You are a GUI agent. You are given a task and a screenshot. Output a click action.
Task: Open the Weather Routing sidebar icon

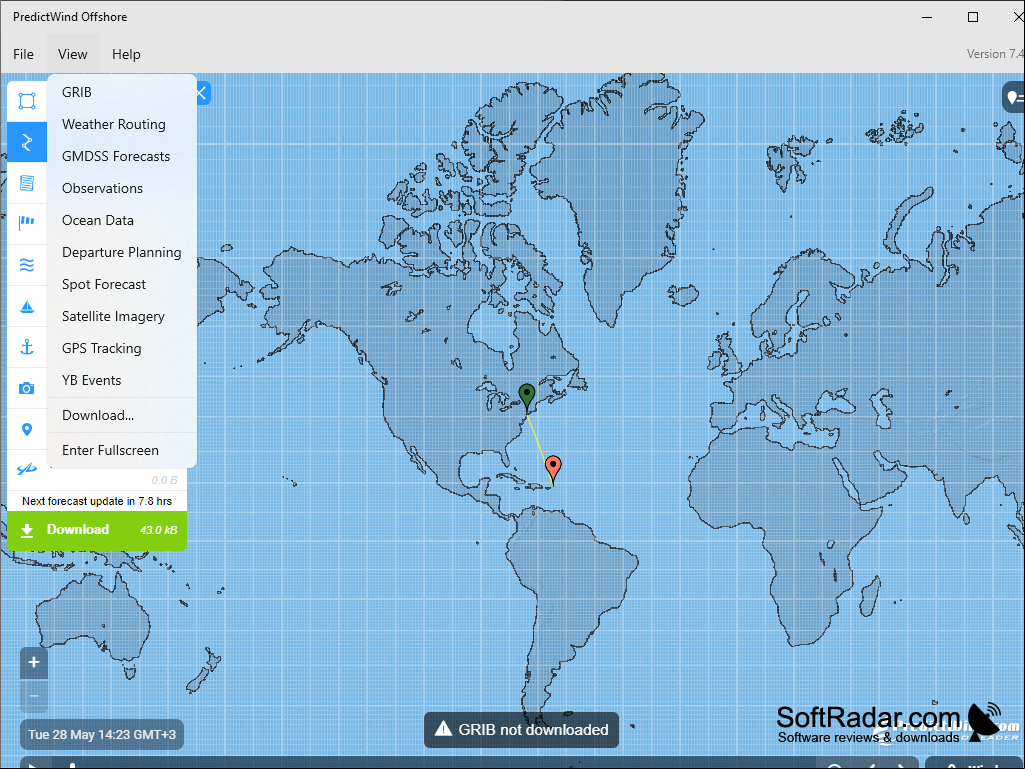click(x=27, y=142)
